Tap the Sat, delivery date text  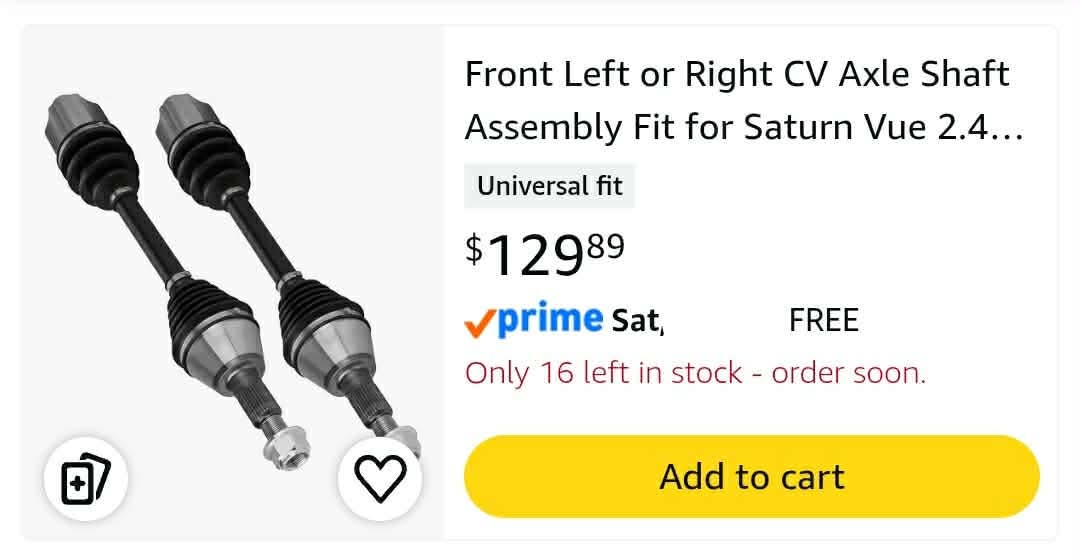pos(637,320)
